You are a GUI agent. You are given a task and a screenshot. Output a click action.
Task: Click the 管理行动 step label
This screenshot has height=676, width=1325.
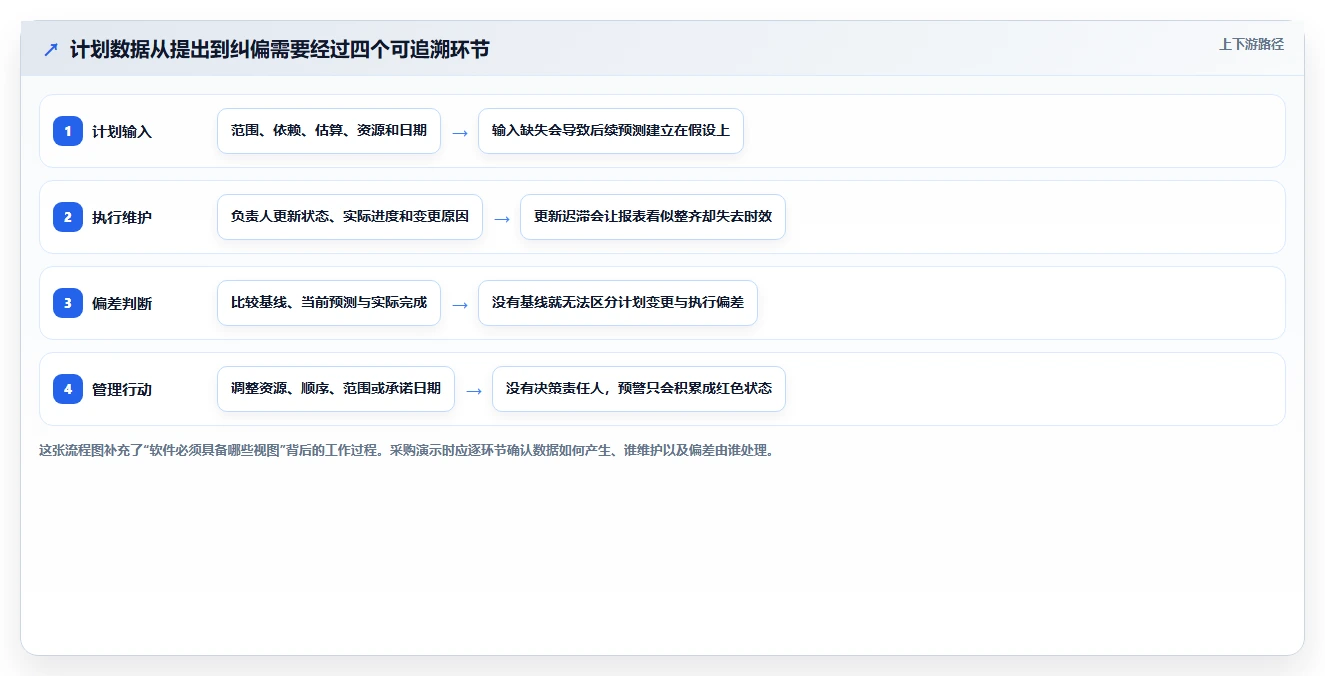122,389
